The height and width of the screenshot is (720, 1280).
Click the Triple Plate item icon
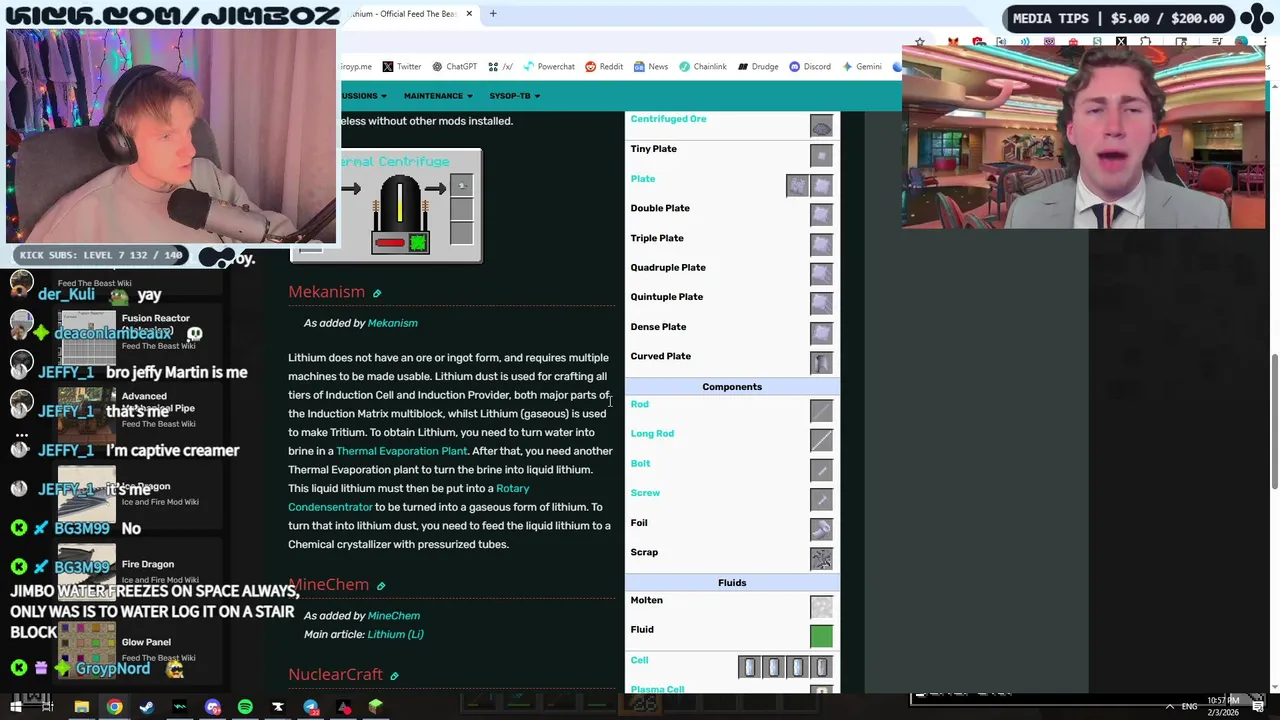pos(821,245)
